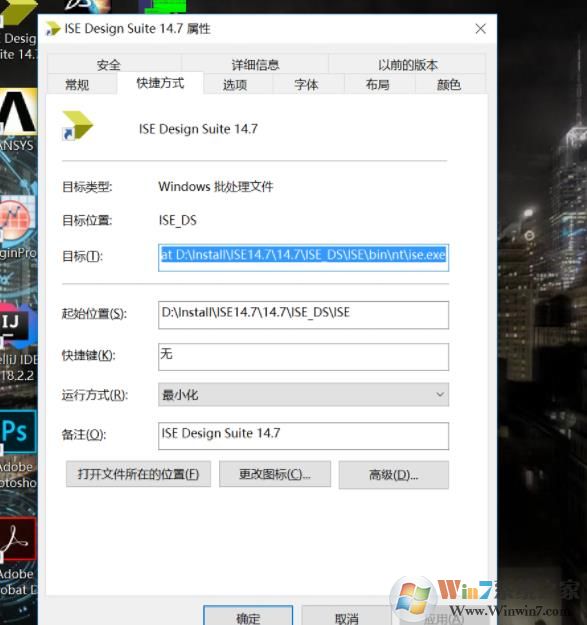Select the Adobe Acrobat desktop icon
This screenshot has width=587, height=625.
[x=18, y=558]
